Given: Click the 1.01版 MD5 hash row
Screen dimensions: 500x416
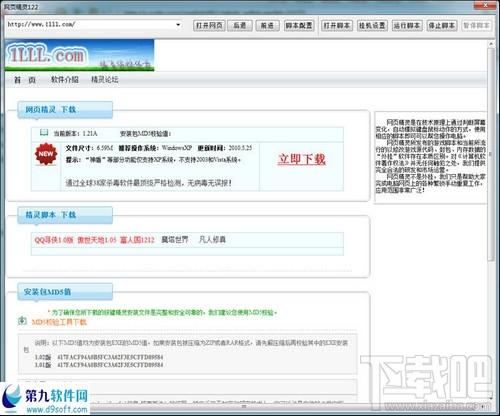Looking at the screenshot, I should click(x=99, y=365).
